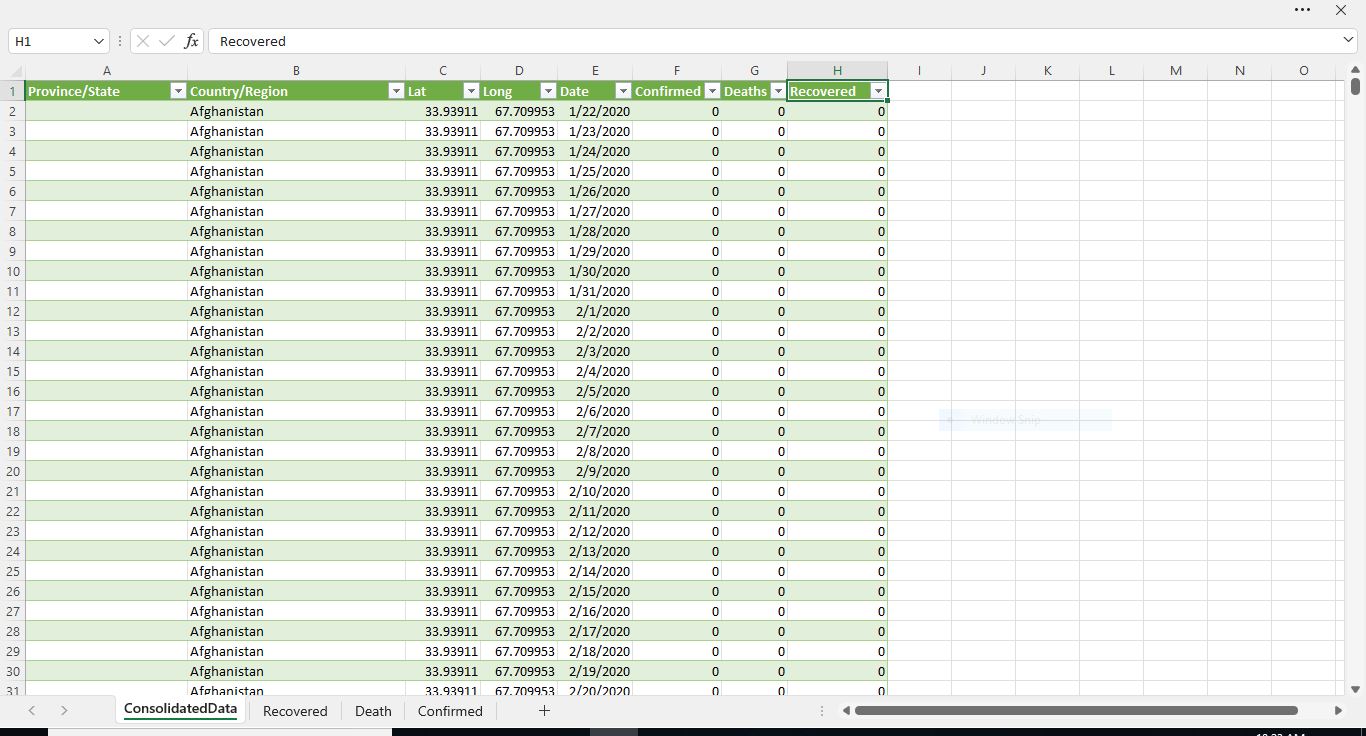This screenshot has width=1366, height=736.
Task: Click the vertical scrollbar thumb
Action: 1355,86
